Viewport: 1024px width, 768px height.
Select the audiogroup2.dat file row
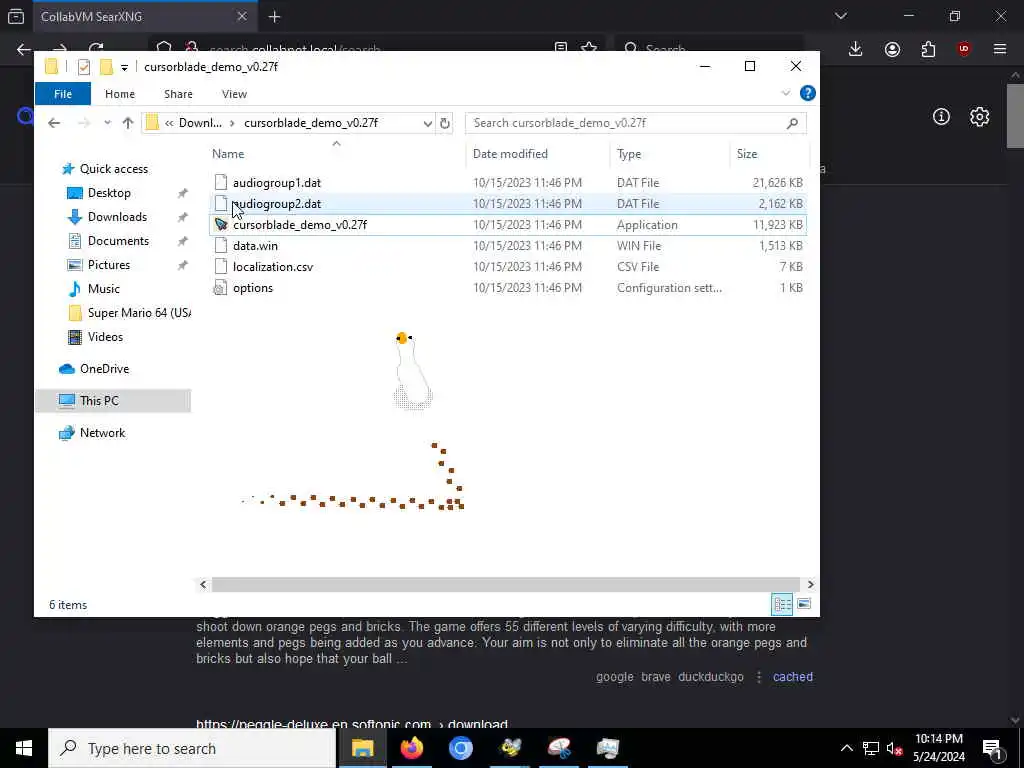[508, 204]
